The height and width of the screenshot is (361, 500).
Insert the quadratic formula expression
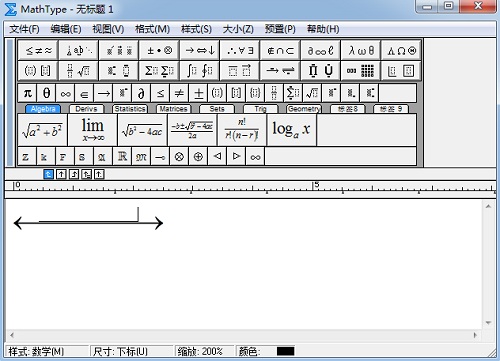click(192, 130)
